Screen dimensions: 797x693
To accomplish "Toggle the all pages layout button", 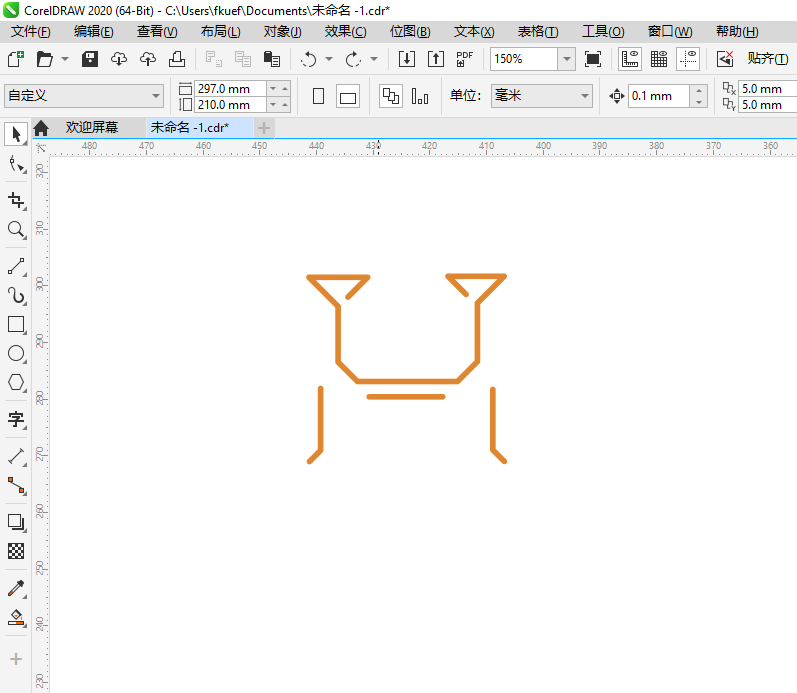I will tap(391, 96).
